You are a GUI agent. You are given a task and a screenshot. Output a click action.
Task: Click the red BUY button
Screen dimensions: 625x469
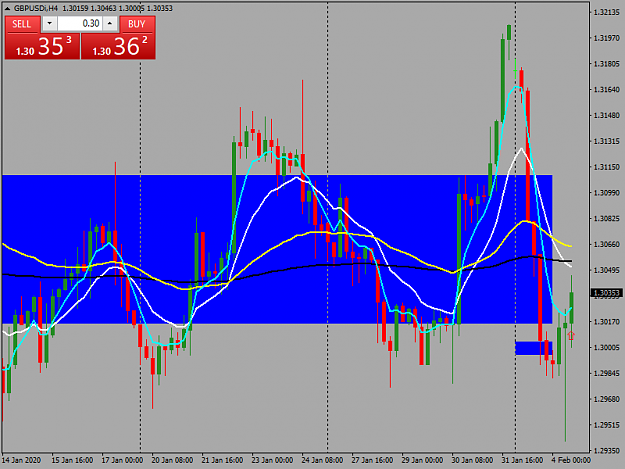[x=137, y=24]
